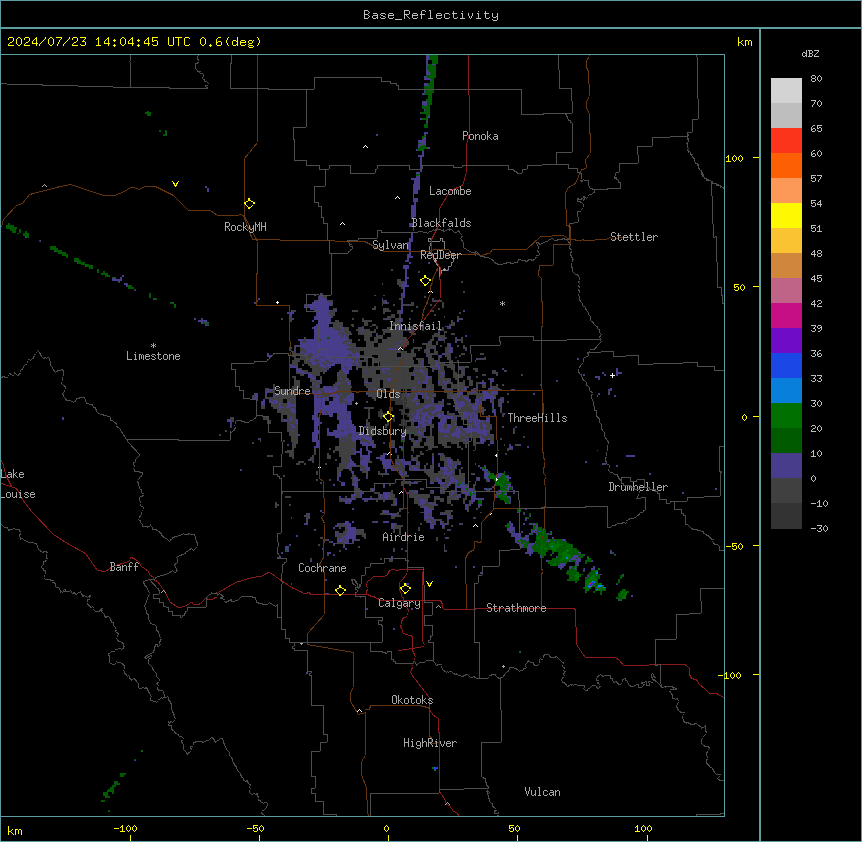
Task: Click the 2024/07/23 14:04:45 UTC timestamp
Action: (x=99, y=42)
